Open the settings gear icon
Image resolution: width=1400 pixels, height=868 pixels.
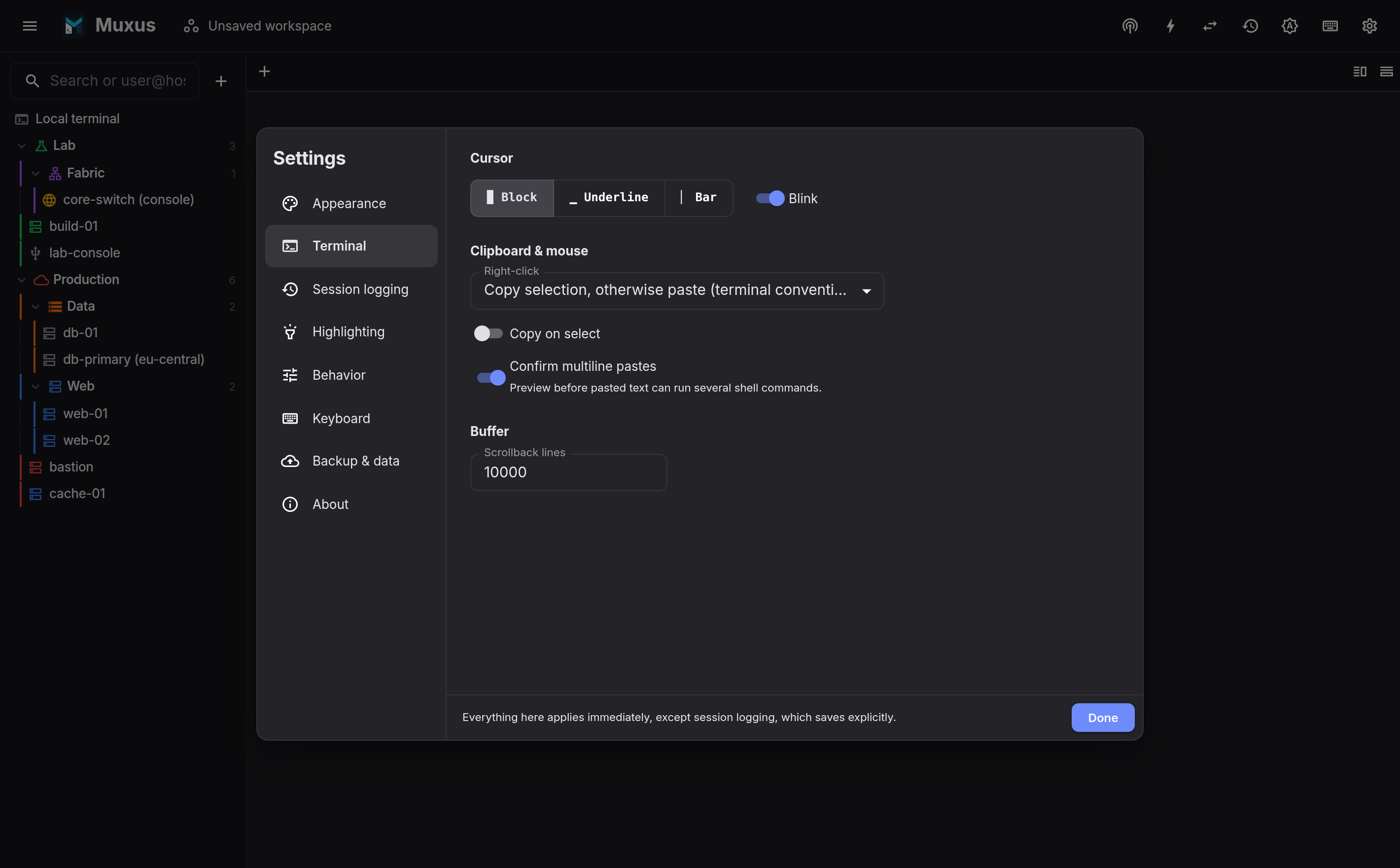tap(1369, 26)
